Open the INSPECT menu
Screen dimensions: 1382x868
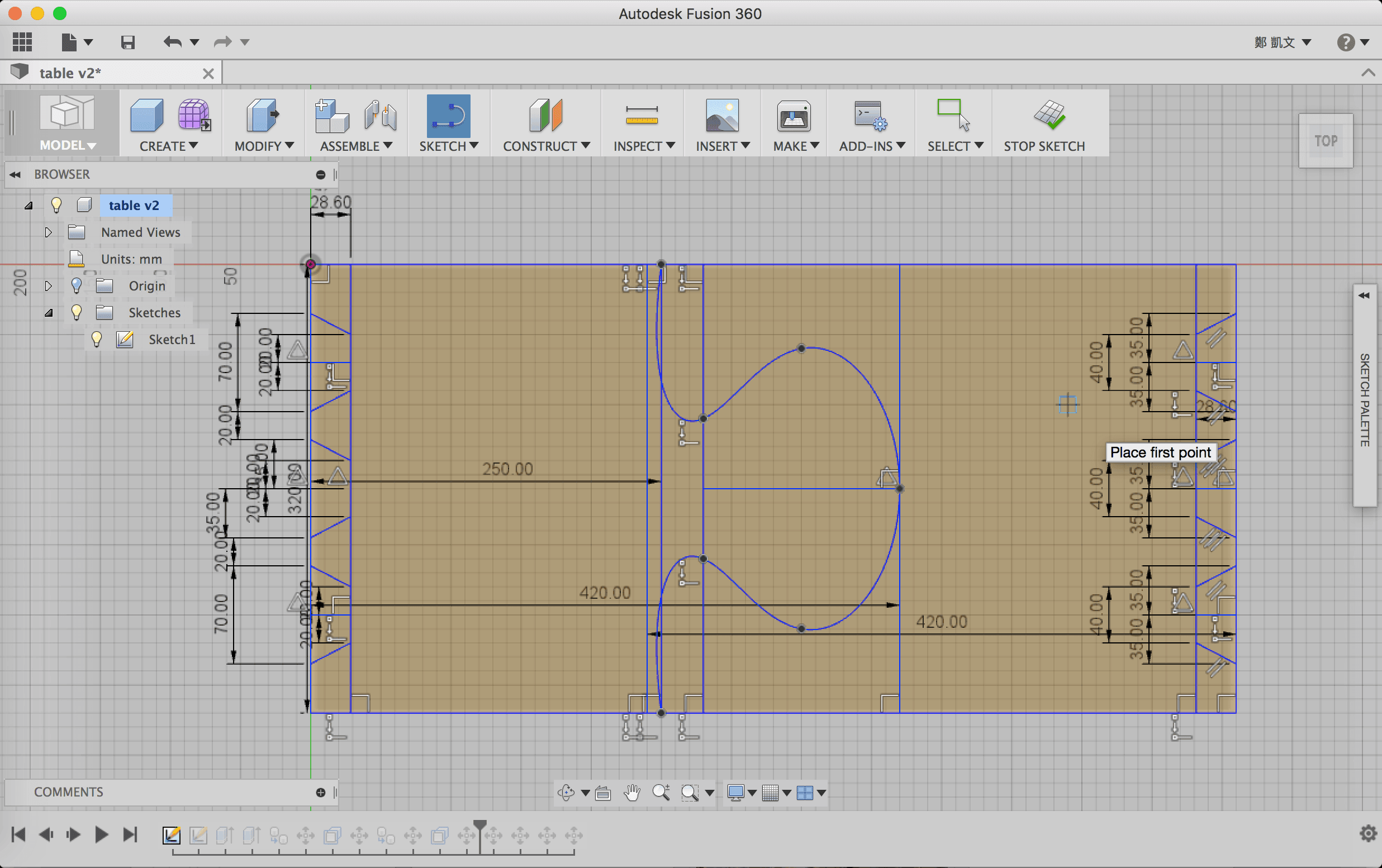(x=644, y=146)
